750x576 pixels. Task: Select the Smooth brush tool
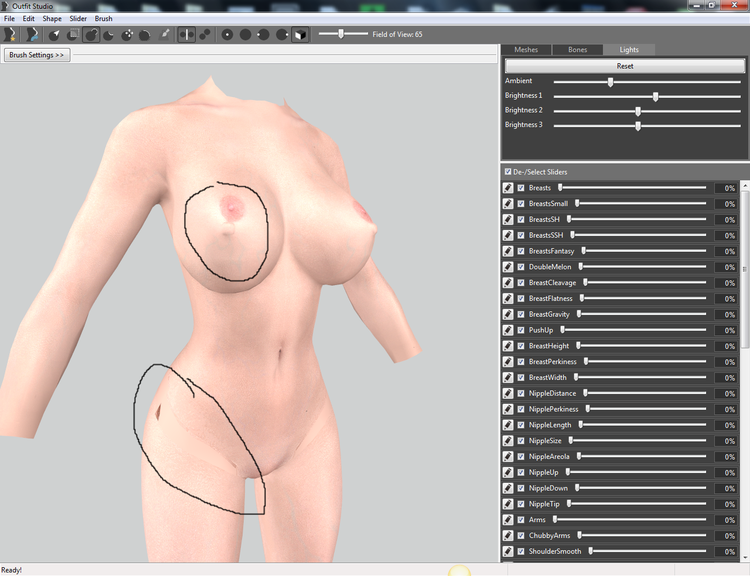[x=145, y=34]
